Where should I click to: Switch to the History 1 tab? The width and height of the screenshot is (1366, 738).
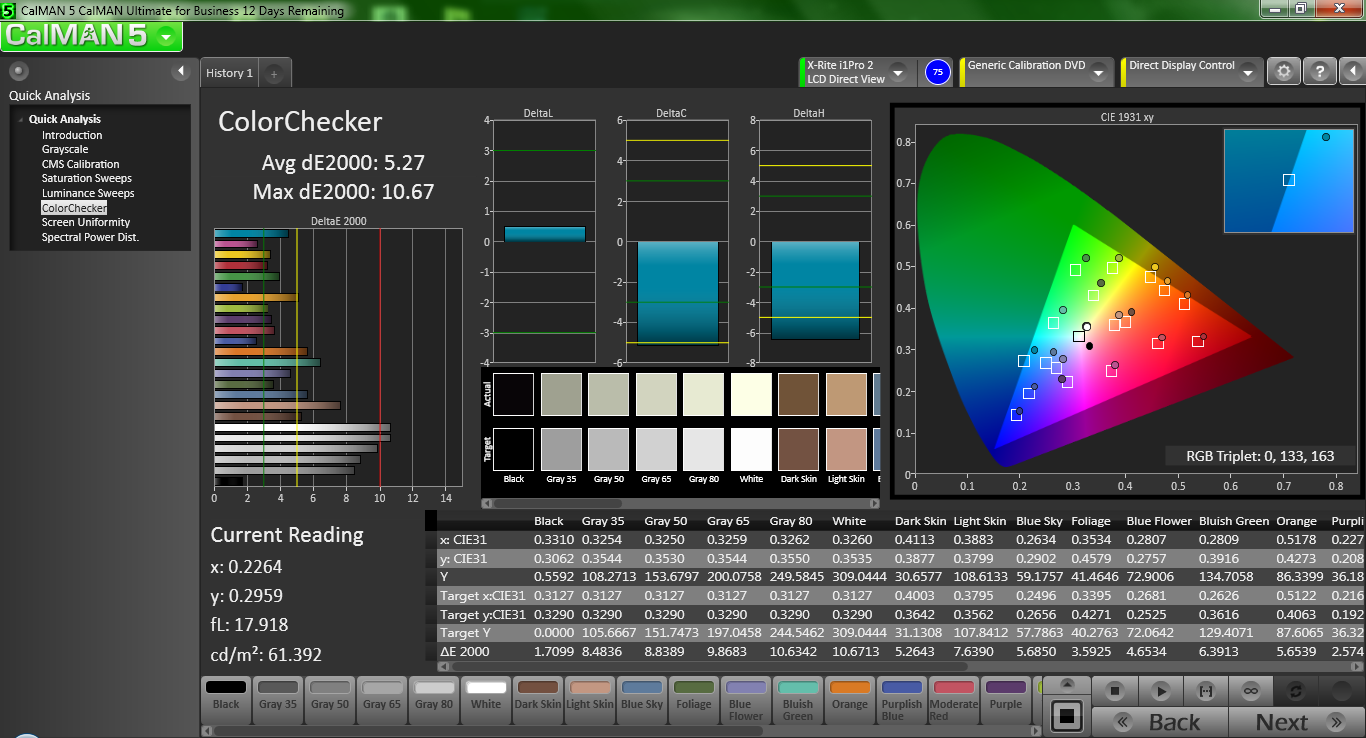tap(229, 73)
